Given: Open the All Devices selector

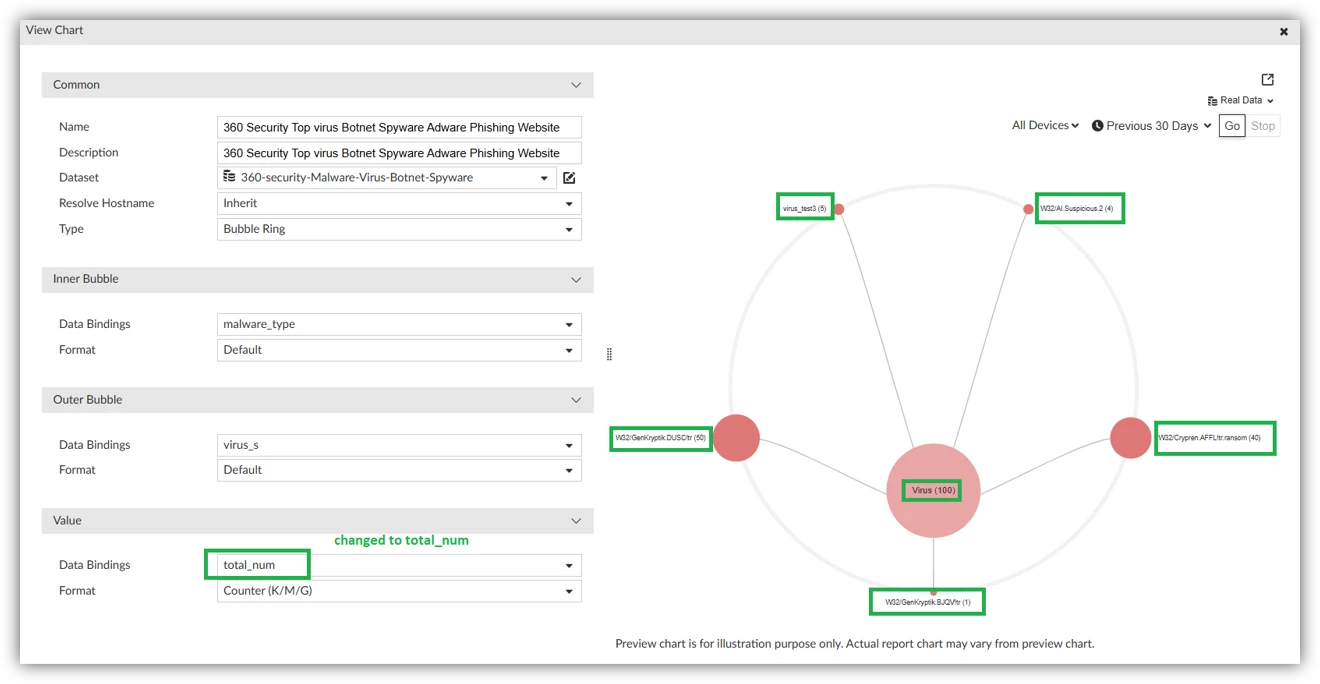Looking at the screenshot, I should [x=1045, y=126].
